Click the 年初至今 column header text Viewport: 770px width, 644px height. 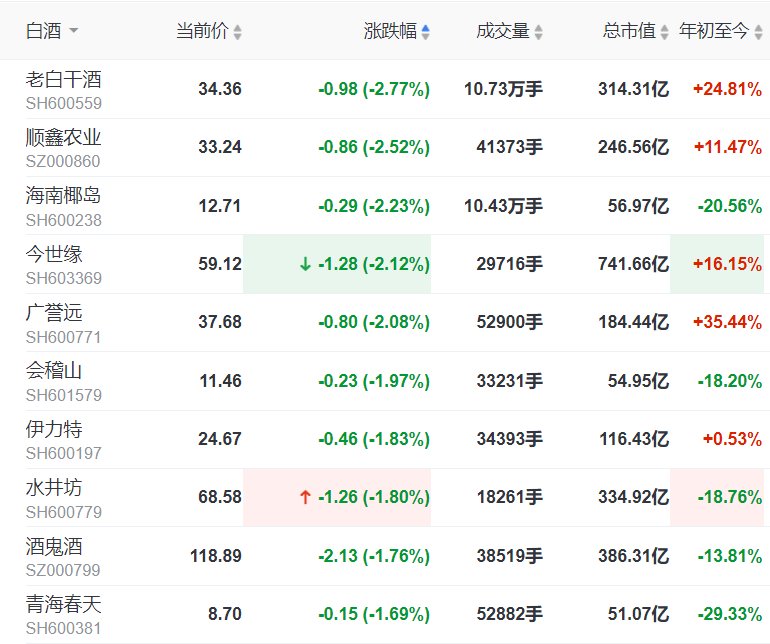pos(714,31)
